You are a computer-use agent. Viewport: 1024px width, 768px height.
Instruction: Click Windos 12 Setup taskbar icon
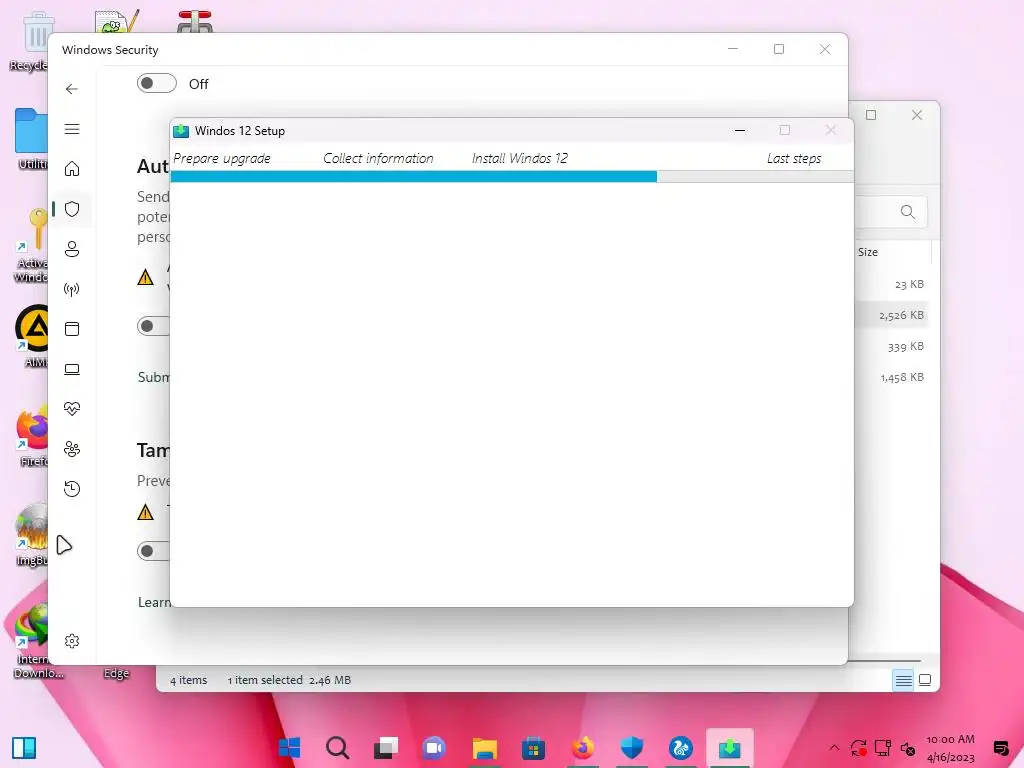(x=729, y=748)
